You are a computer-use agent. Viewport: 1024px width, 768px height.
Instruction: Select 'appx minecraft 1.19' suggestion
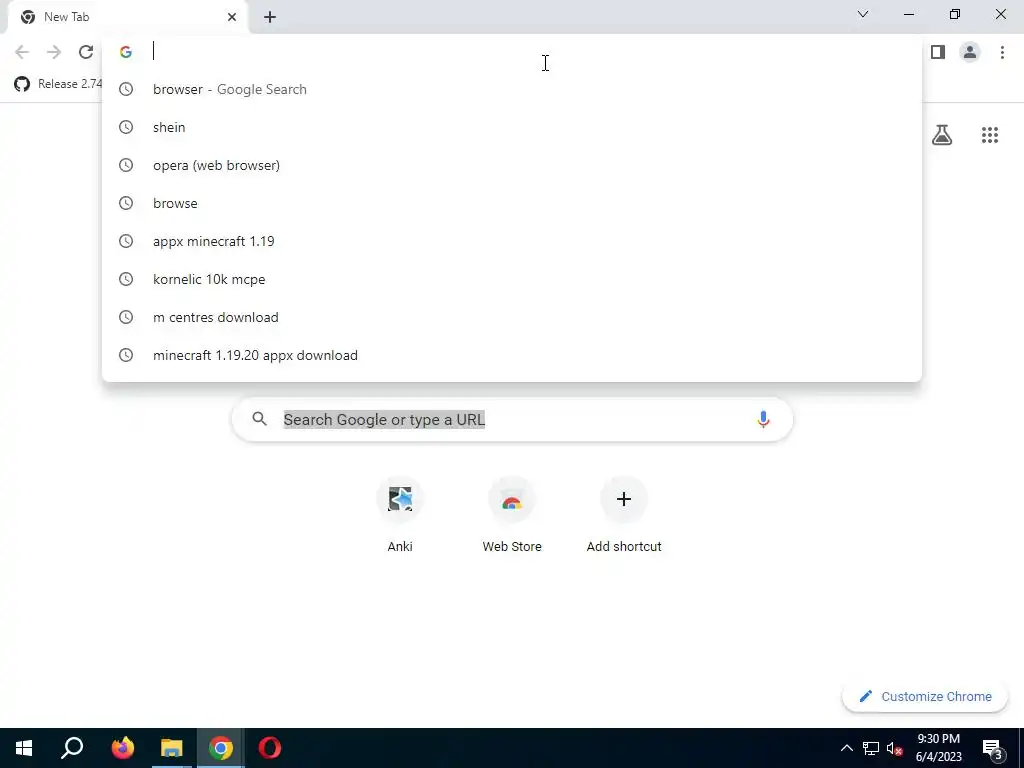coord(512,241)
